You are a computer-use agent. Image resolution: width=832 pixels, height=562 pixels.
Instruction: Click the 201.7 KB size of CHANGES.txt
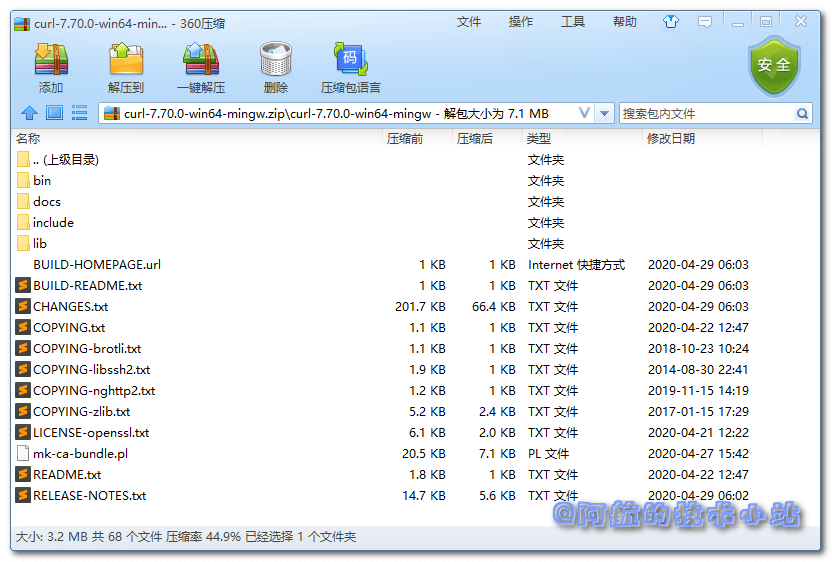[420, 306]
